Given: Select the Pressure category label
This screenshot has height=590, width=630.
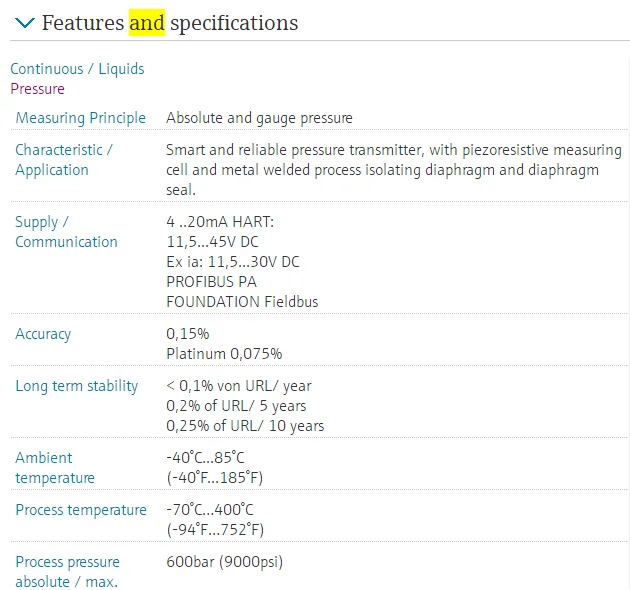Looking at the screenshot, I should coord(37,88).
